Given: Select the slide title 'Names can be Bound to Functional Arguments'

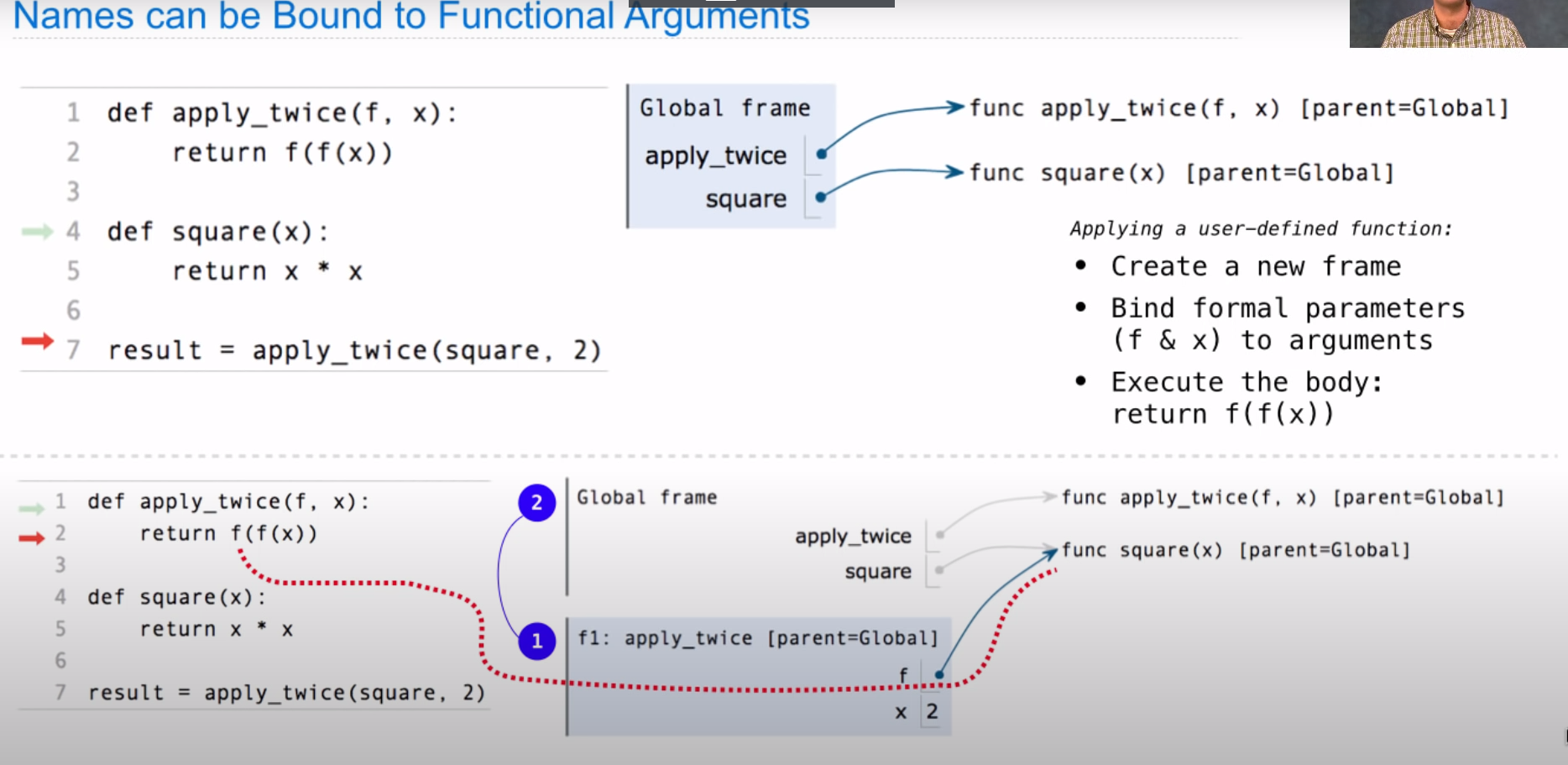Looking at the screenshot, I should (x=411, y=17).
